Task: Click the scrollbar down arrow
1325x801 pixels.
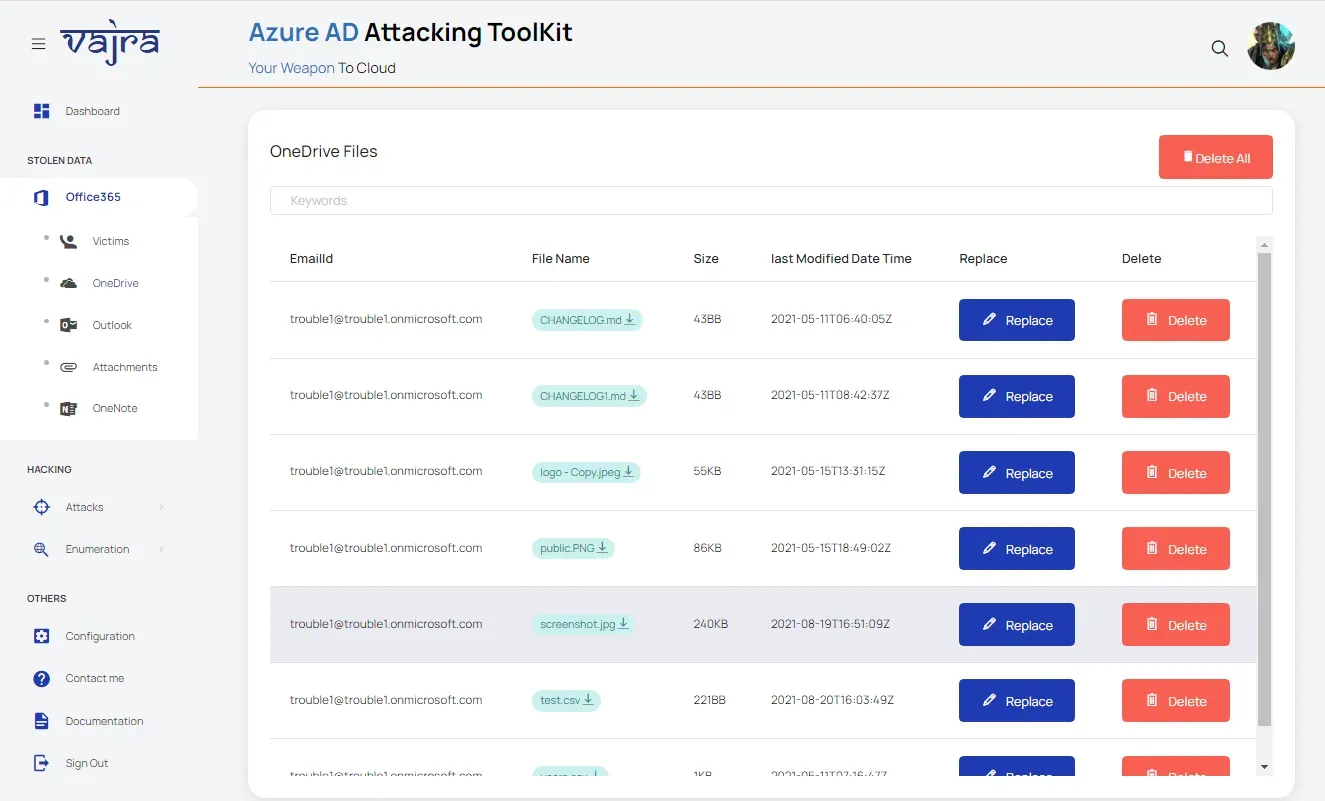Action: pos(1264,767)
